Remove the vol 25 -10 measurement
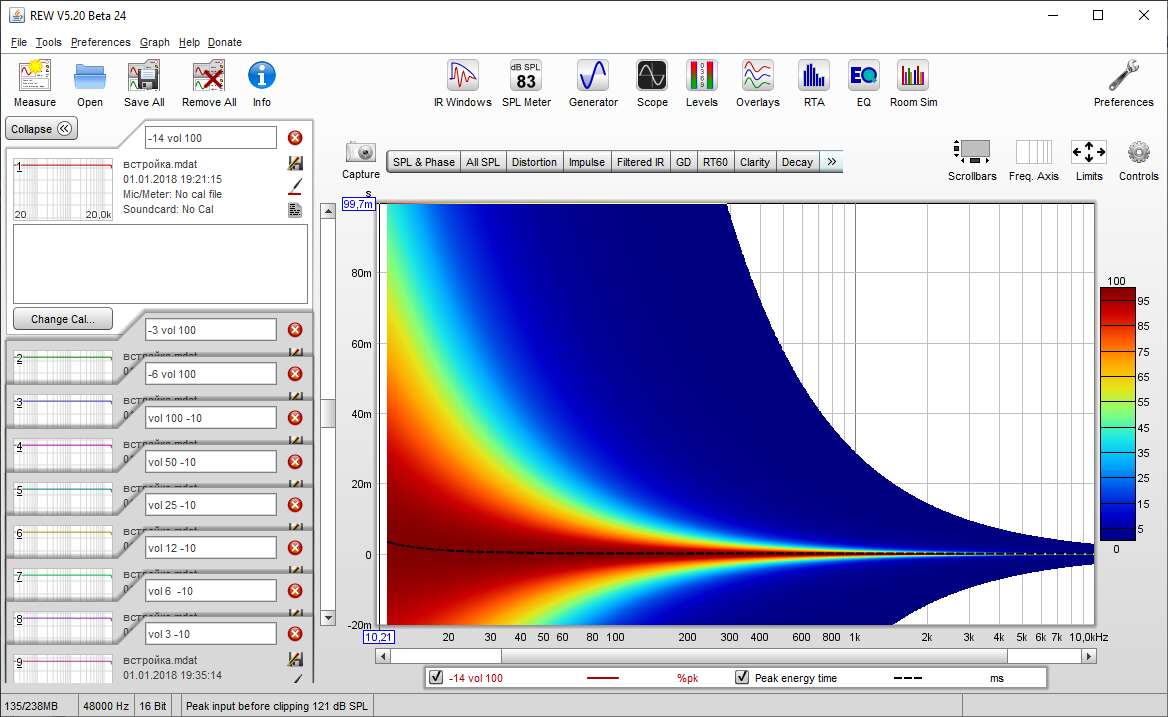1168x717 pixels. point(295,505)
